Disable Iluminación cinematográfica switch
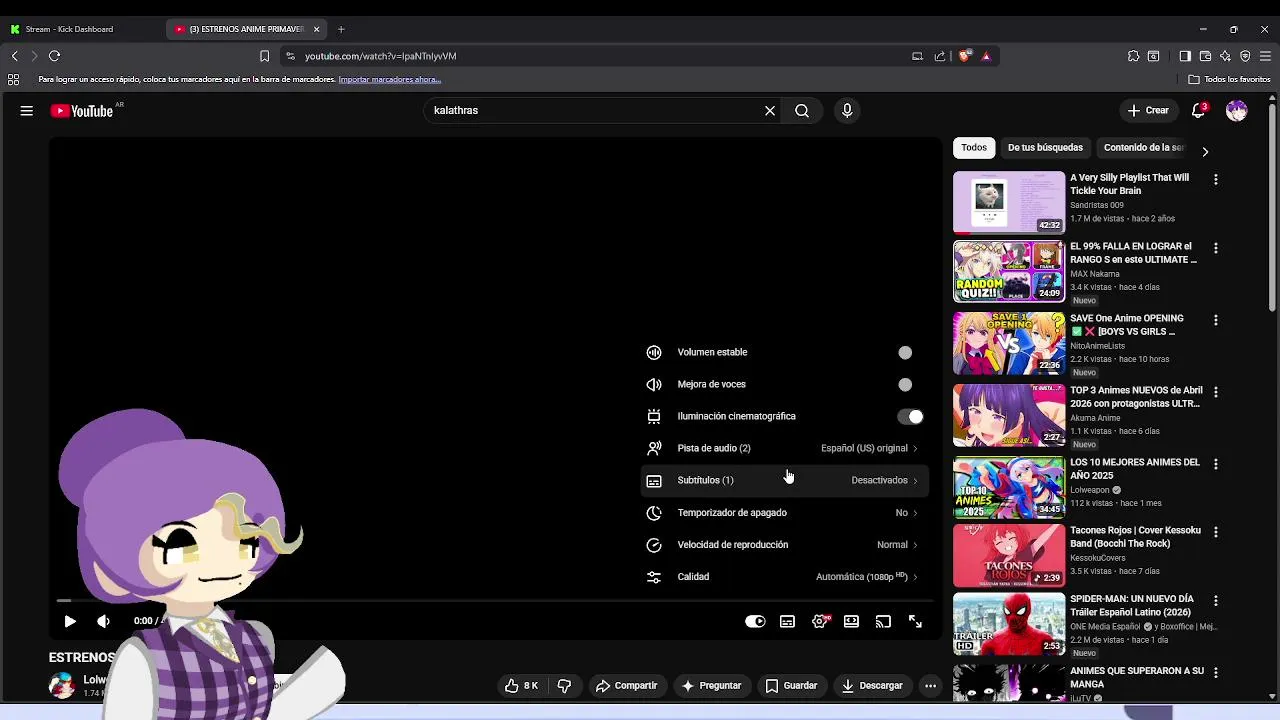This screenshot has height=720, width=1280. coord(911,416)
